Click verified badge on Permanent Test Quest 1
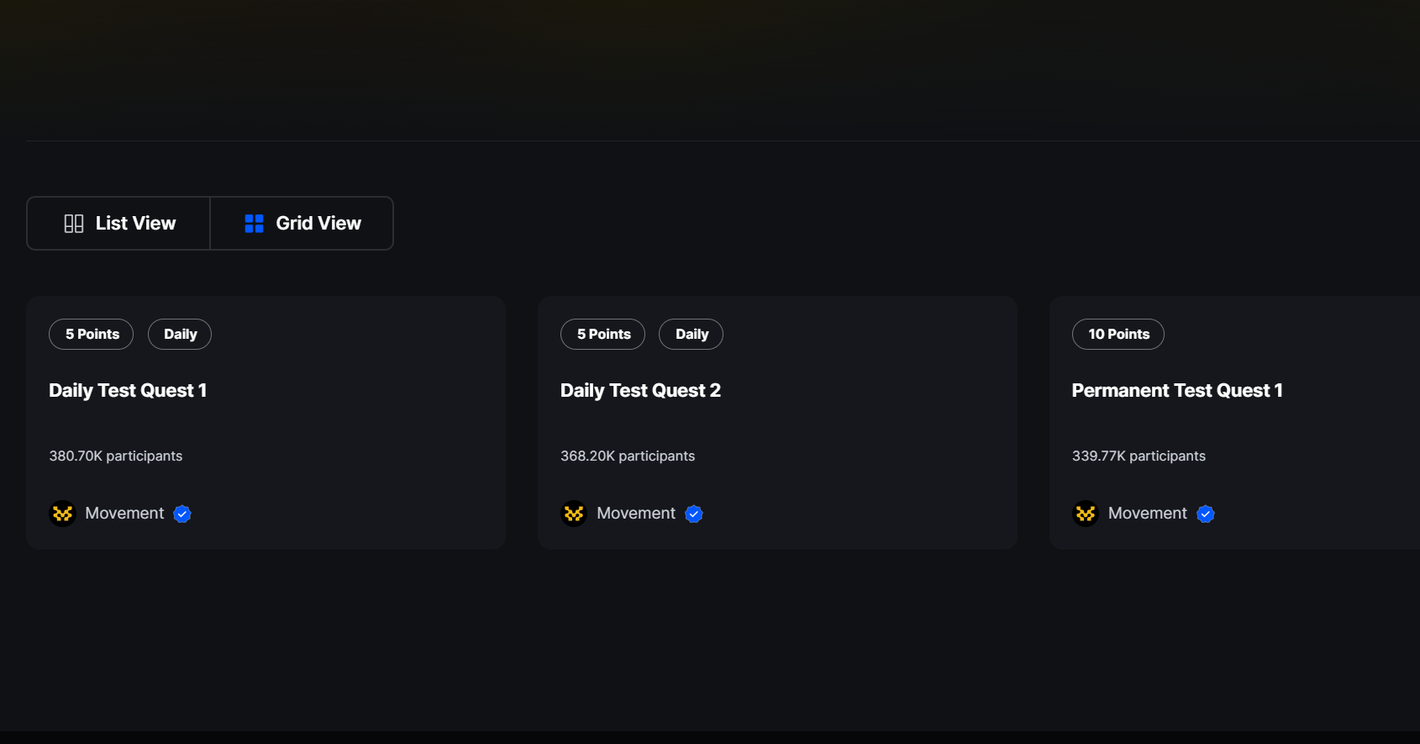The width and height of the screenshot is (1420, 744). coord(1206,514)
